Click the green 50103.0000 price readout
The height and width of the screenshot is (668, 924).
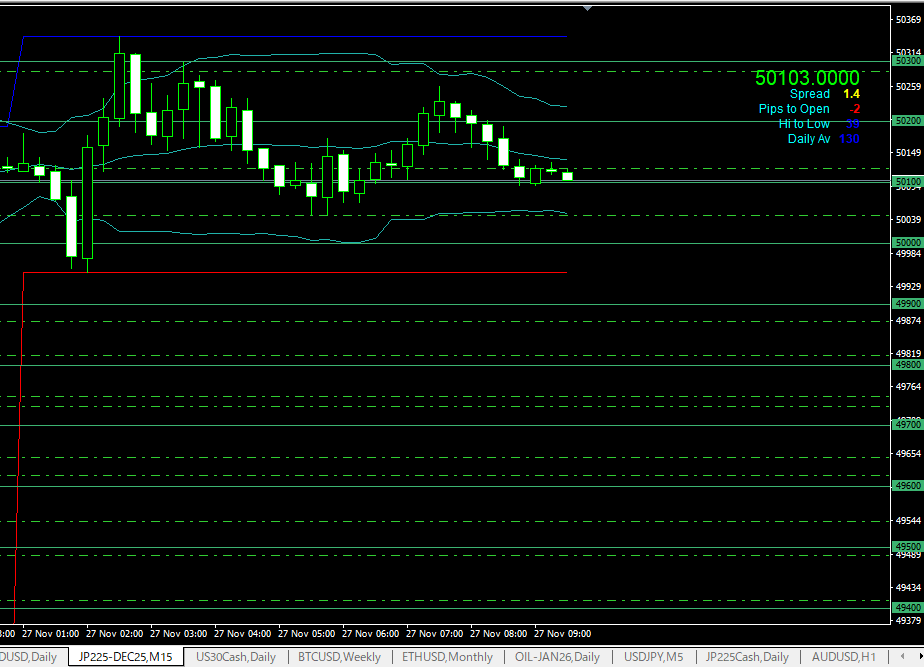coord(806,78)
